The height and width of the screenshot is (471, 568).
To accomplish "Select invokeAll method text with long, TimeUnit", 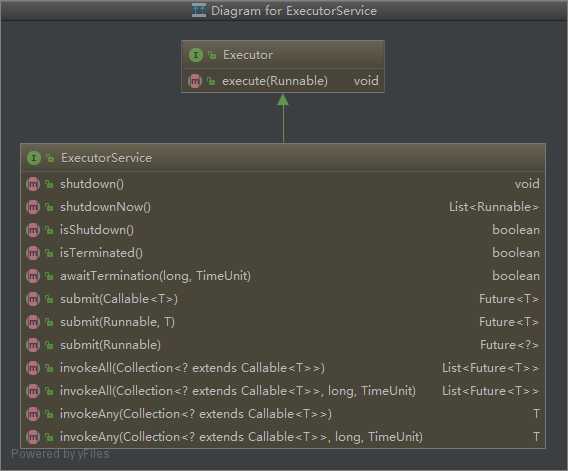I will click(238, 391).
